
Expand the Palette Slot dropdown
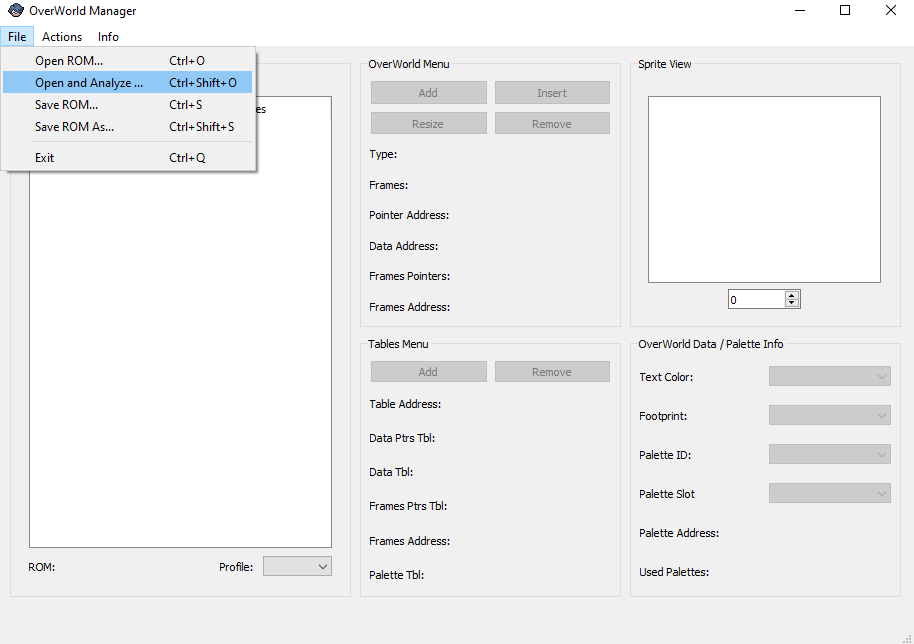(x=829, y=494)
